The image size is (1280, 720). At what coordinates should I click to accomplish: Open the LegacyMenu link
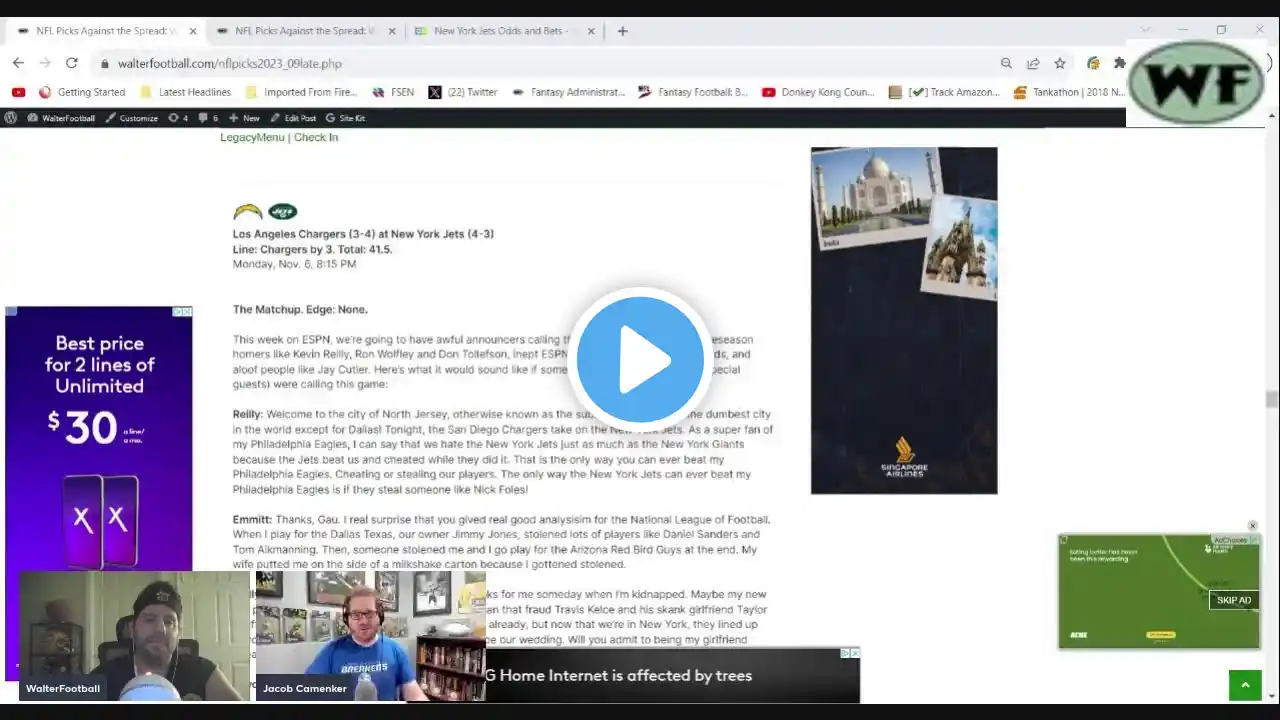[x=252, y=137]
